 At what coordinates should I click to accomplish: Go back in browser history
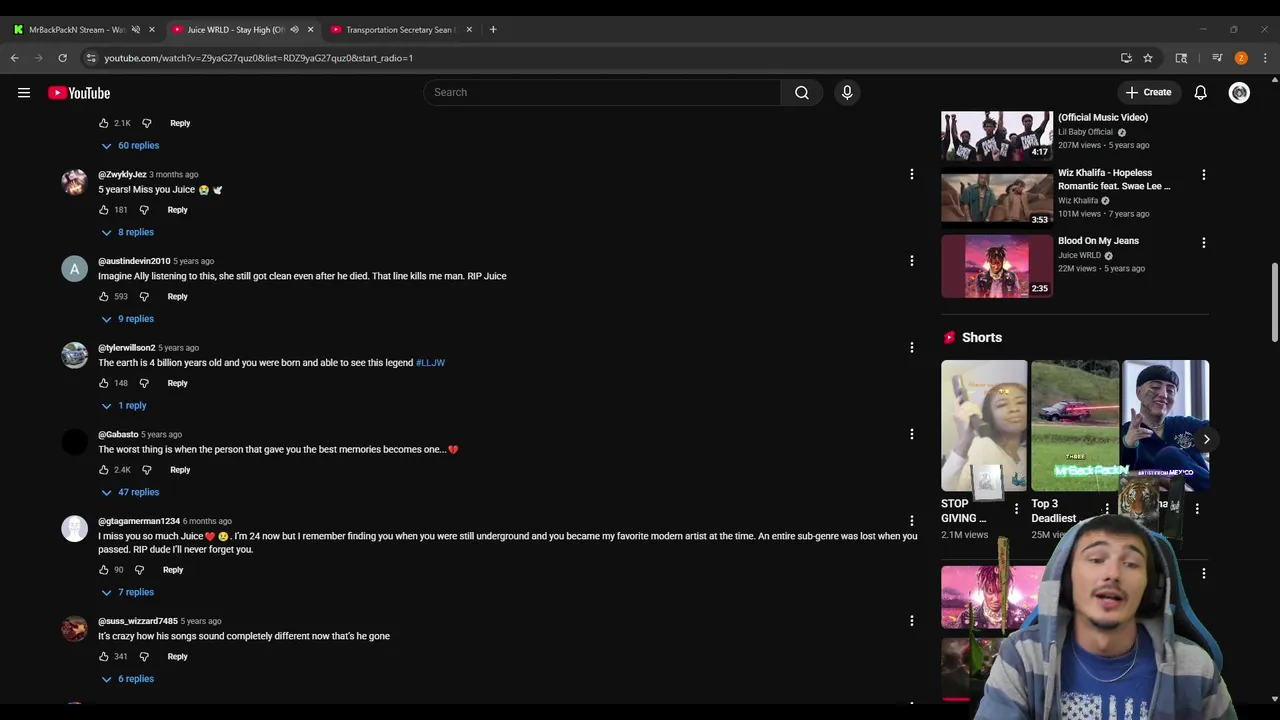15,58
